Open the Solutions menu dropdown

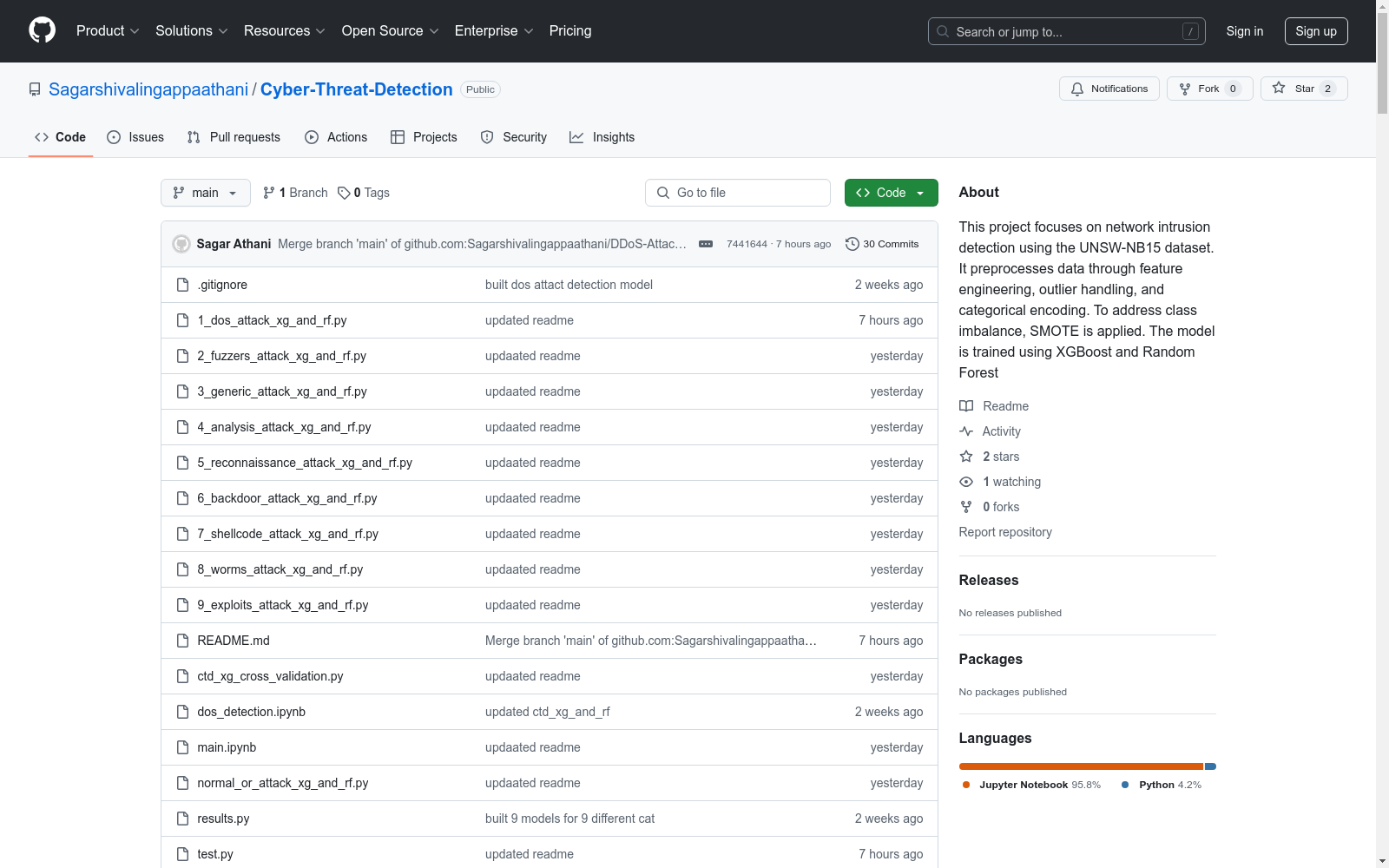coord(192,30)
